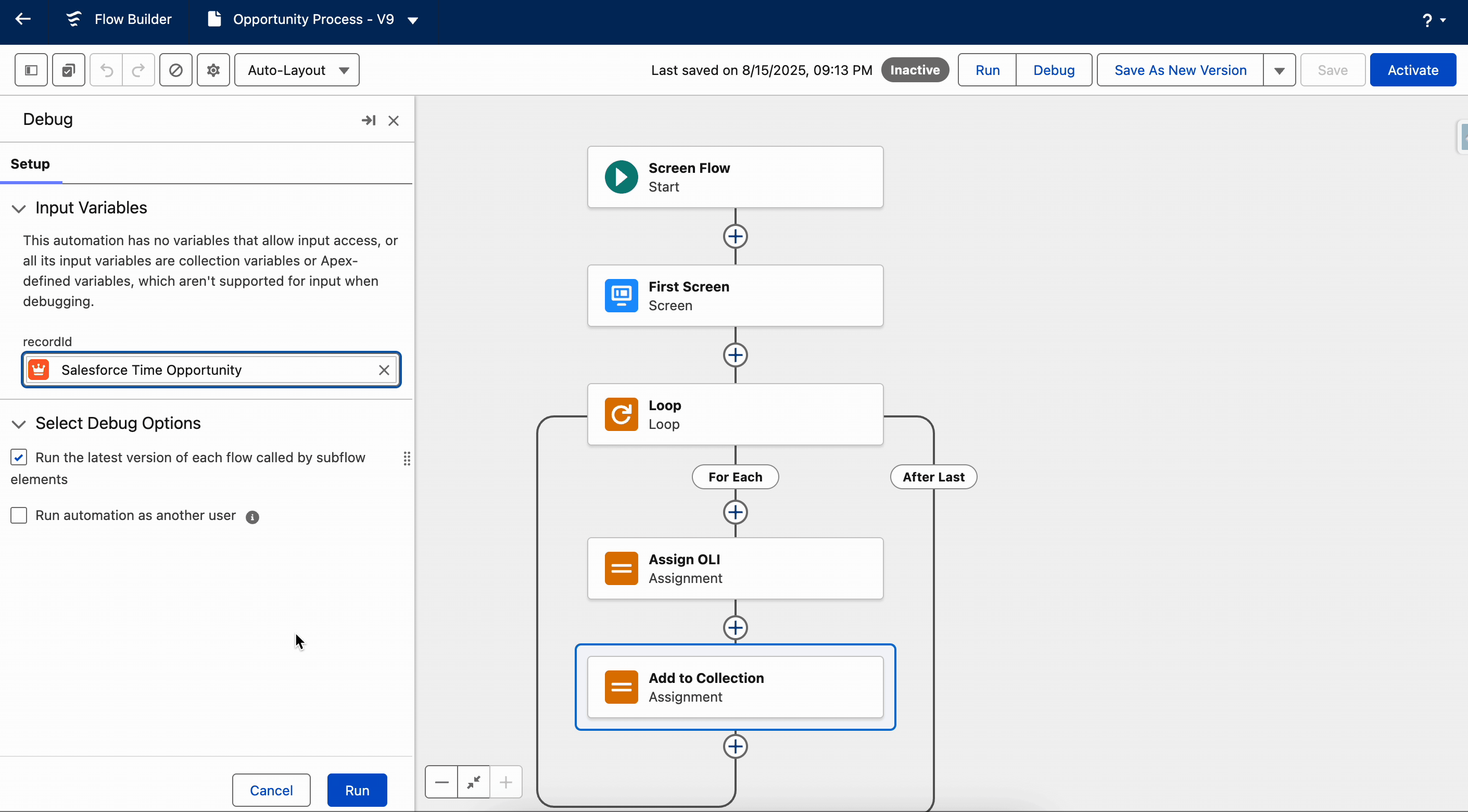Click the Debug panel title text

(x=48, y=119)
